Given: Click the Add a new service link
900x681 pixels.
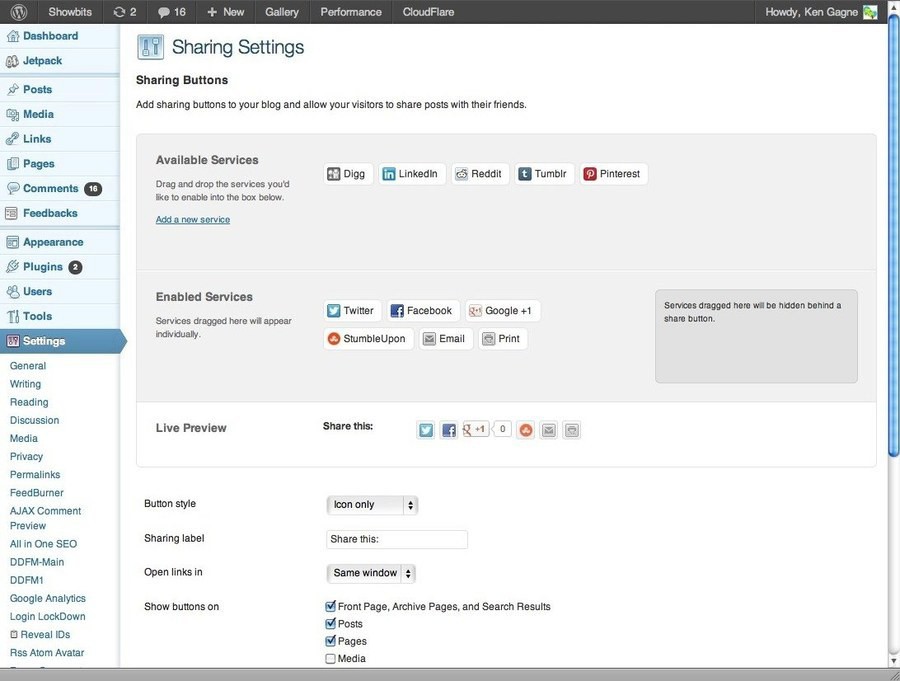Looking at the screenshot, I should (193, 220).
